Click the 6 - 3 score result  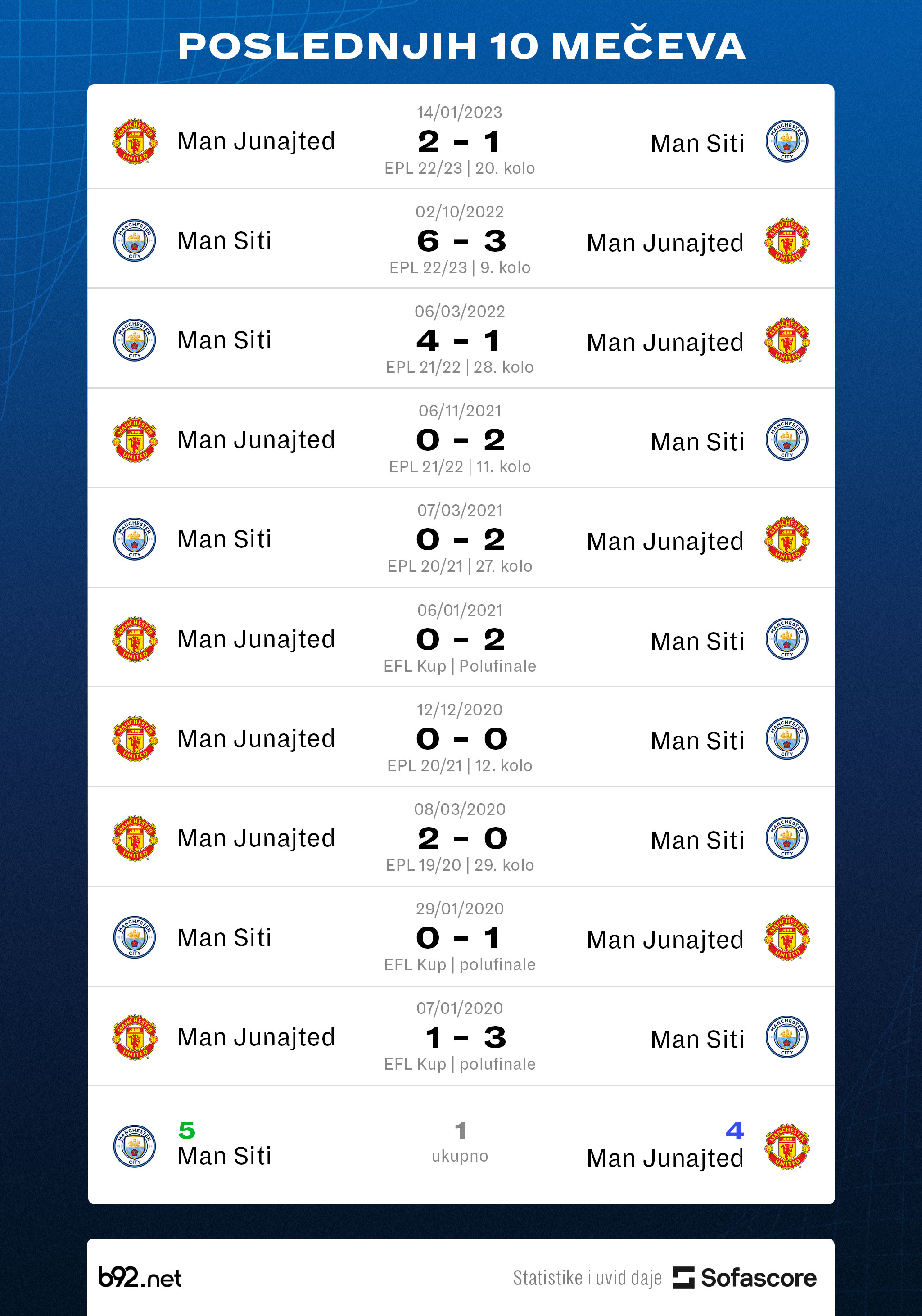[x=461, y=241]
